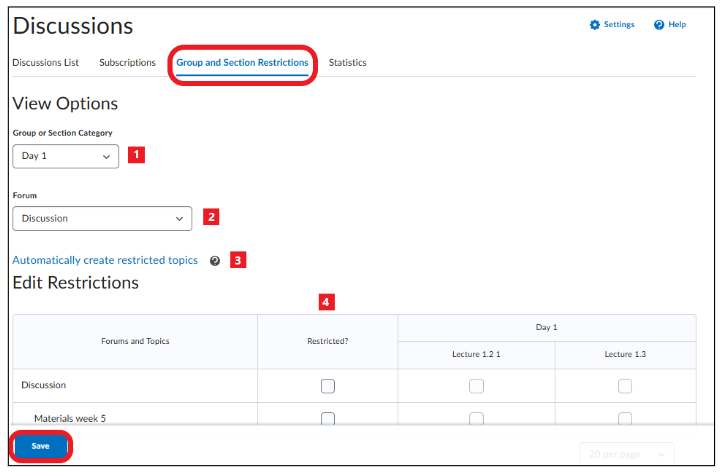
Task: Select the Group and Section Restrictions tab
Action: coord(242,63)
